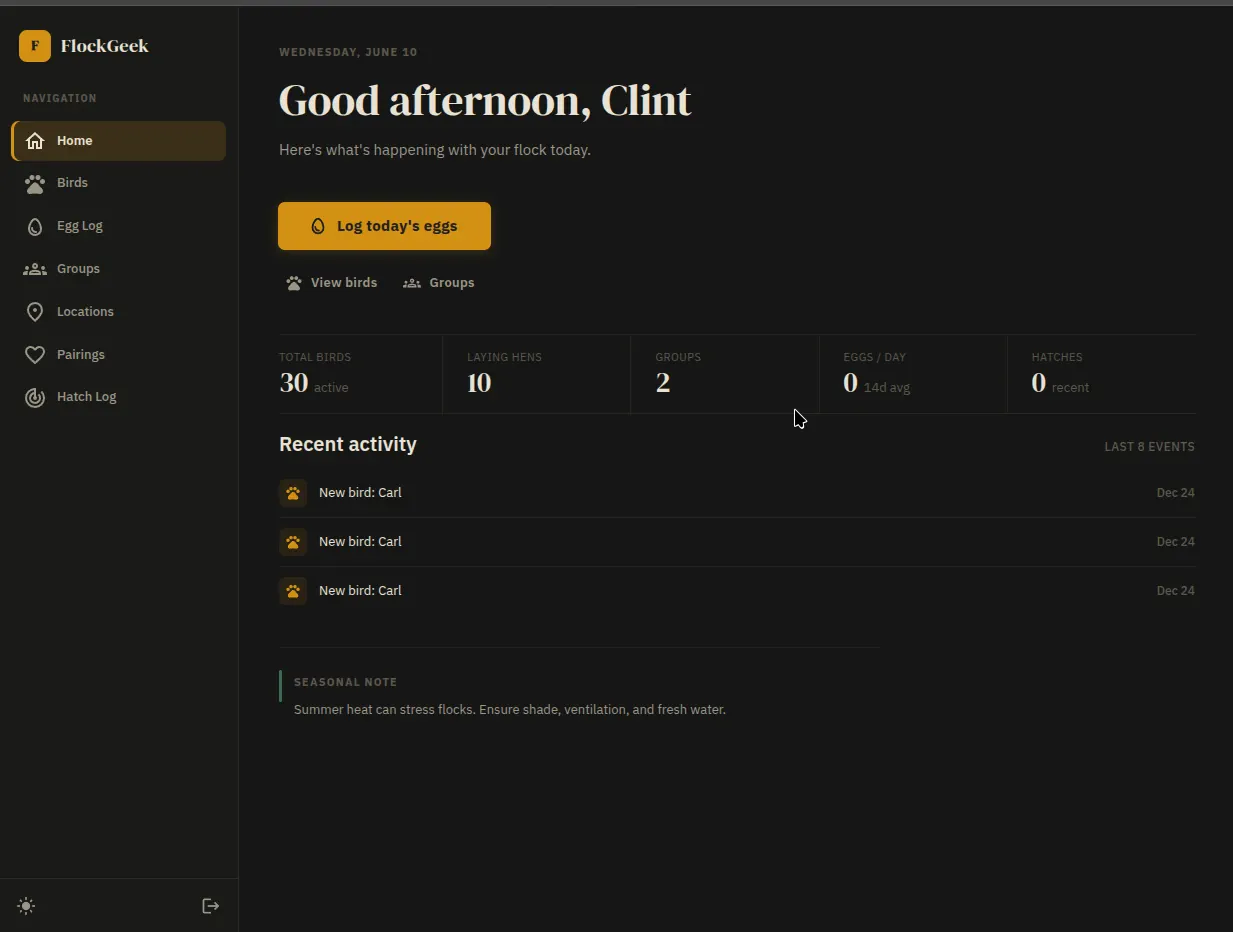This screenshot has height=932, width=1233.
Task: Click the View birds link
Action: [331, 283]
